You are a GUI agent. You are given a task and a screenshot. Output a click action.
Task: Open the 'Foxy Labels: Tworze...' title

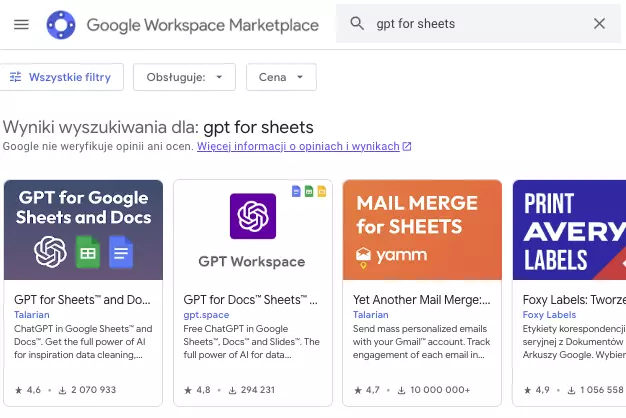click(574, 300)
